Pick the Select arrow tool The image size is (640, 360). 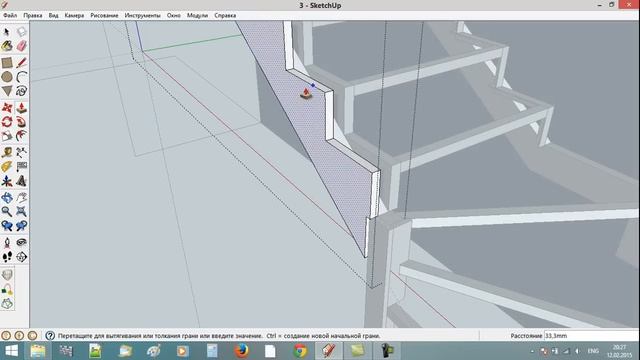pos(7,32)
